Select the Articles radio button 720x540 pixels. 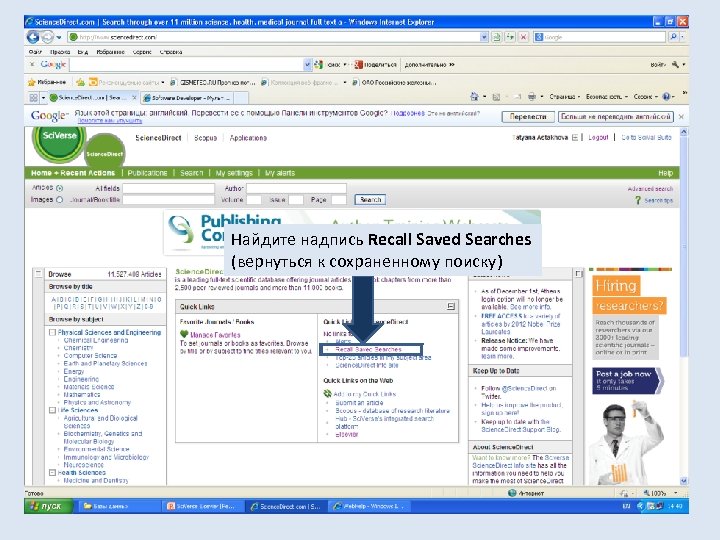59,188
